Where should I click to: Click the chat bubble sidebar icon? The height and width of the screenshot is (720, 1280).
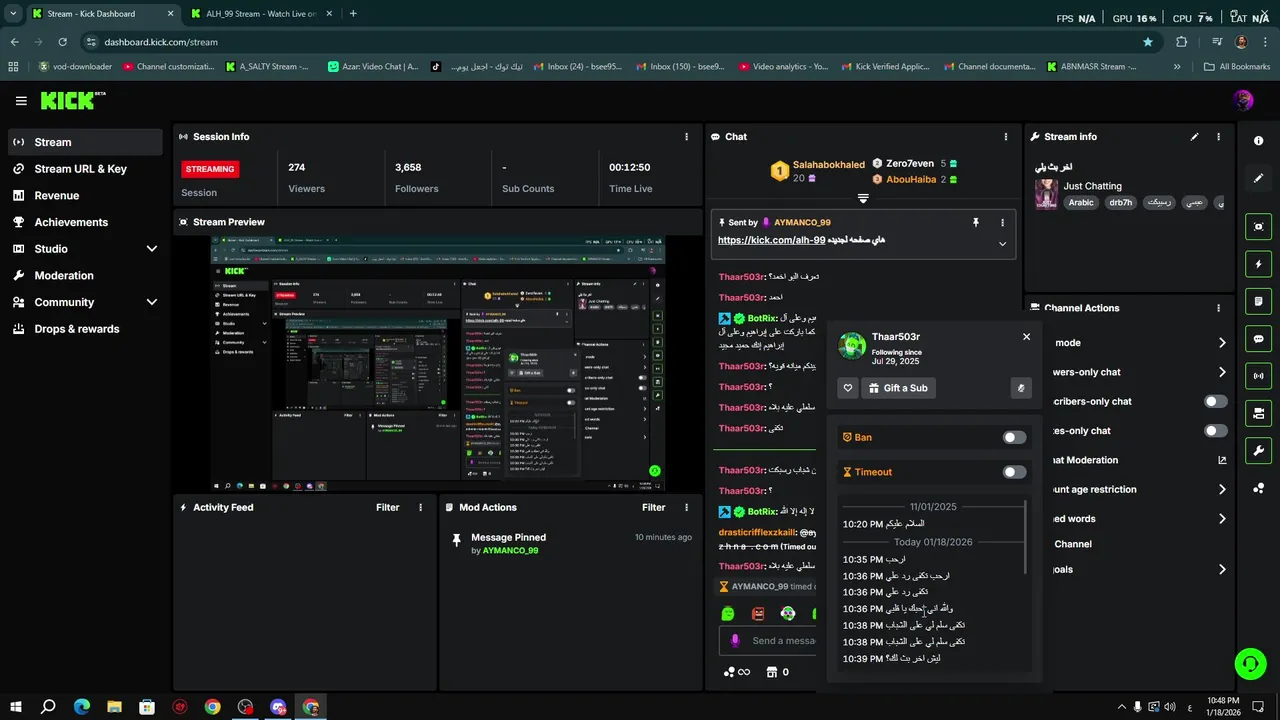(1259, 339)
